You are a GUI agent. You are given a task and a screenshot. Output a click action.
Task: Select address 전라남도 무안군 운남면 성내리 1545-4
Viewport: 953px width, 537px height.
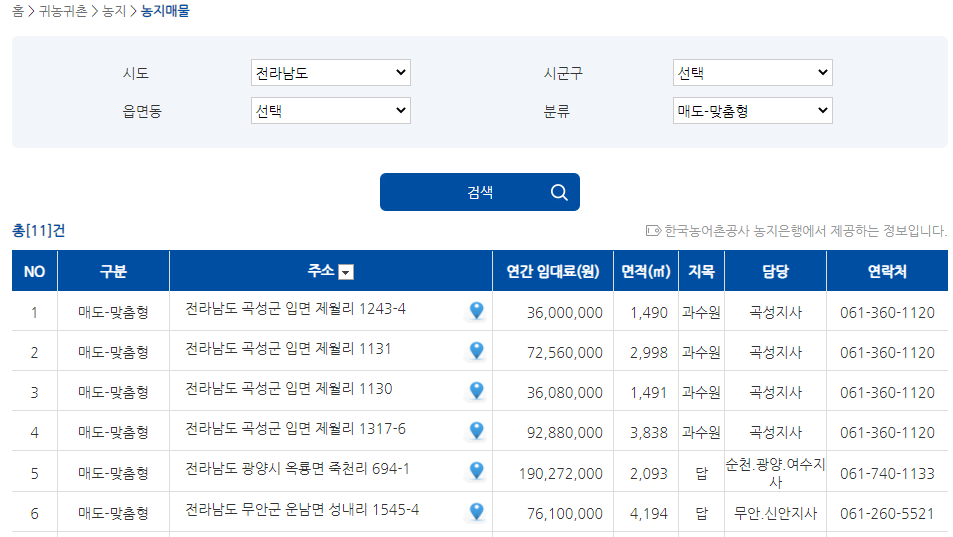tap(302, 510)
